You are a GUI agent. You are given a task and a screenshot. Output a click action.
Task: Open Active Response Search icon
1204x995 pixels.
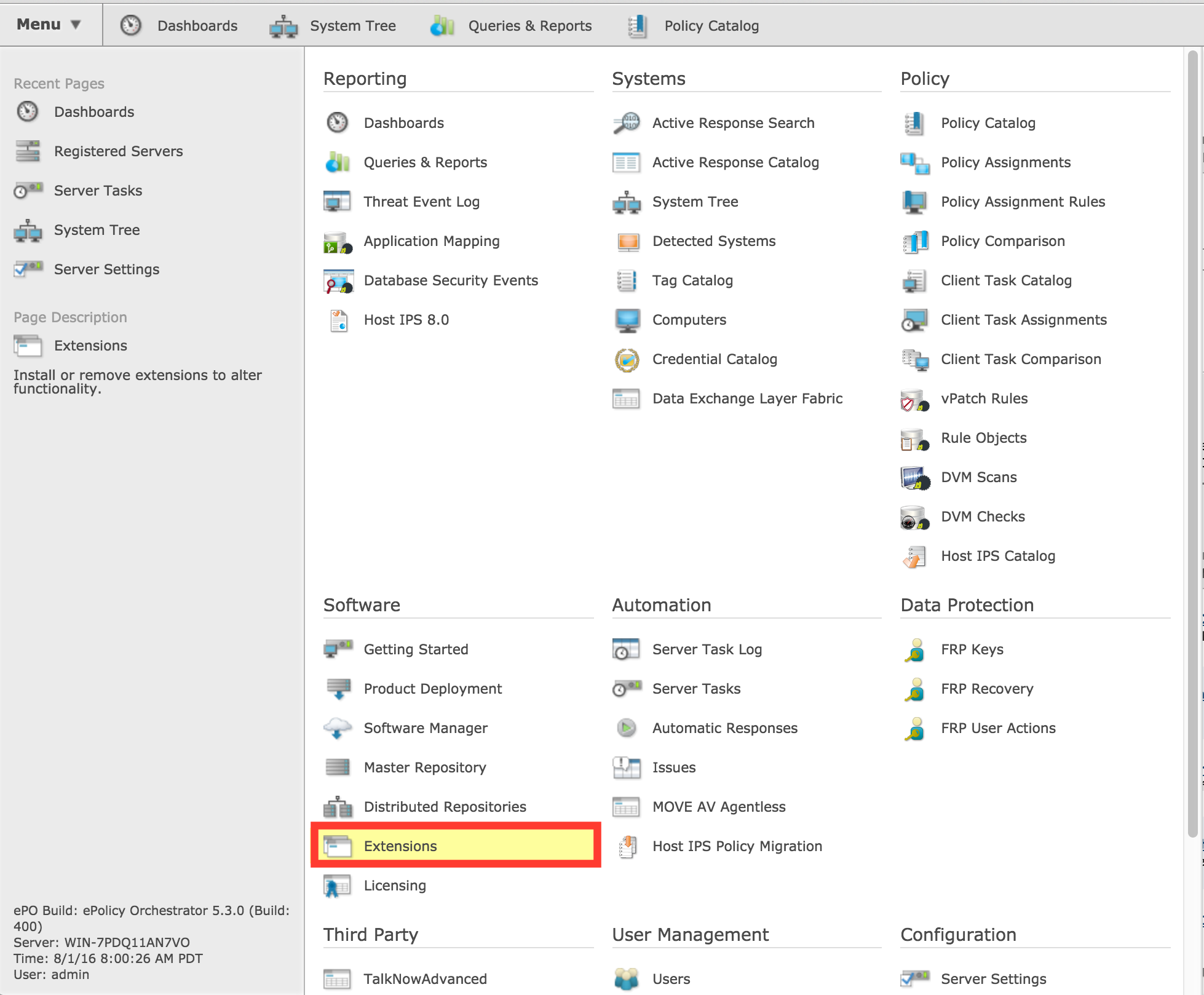coord(626,123)
